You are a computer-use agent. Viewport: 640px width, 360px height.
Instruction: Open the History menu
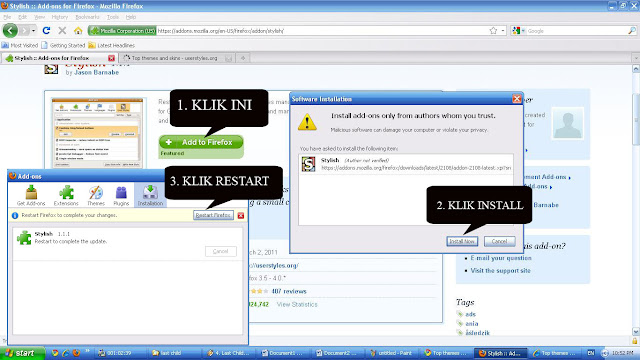click(x=60, y=17)
